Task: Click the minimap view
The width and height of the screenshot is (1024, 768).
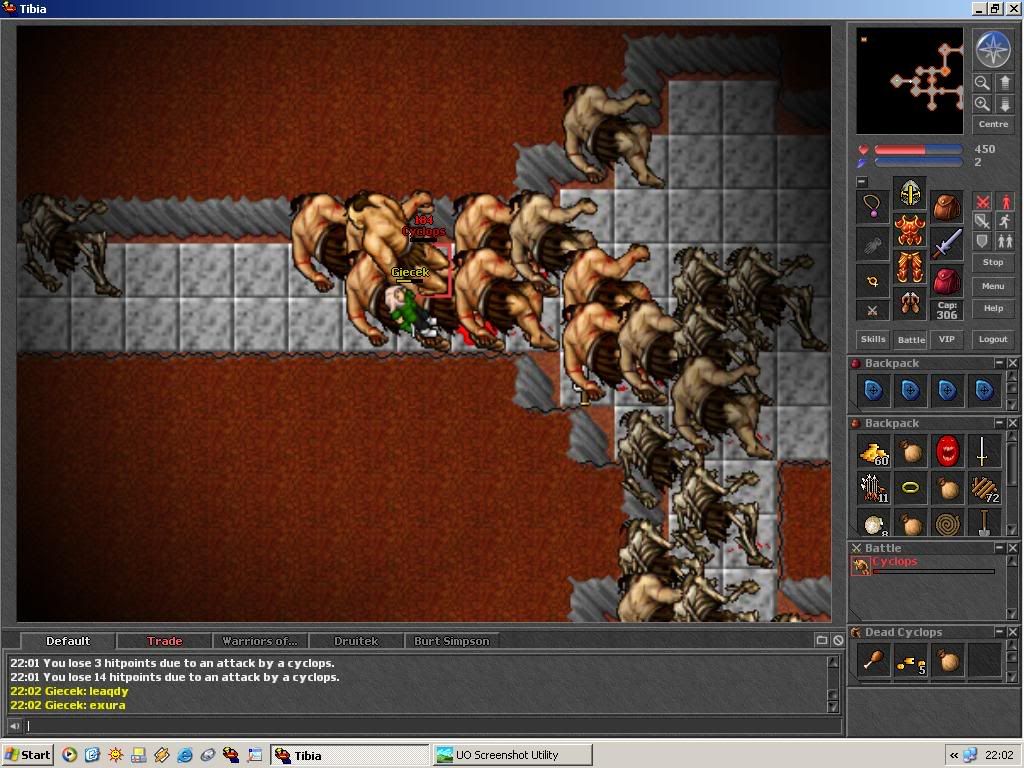Action: point(909,81)
